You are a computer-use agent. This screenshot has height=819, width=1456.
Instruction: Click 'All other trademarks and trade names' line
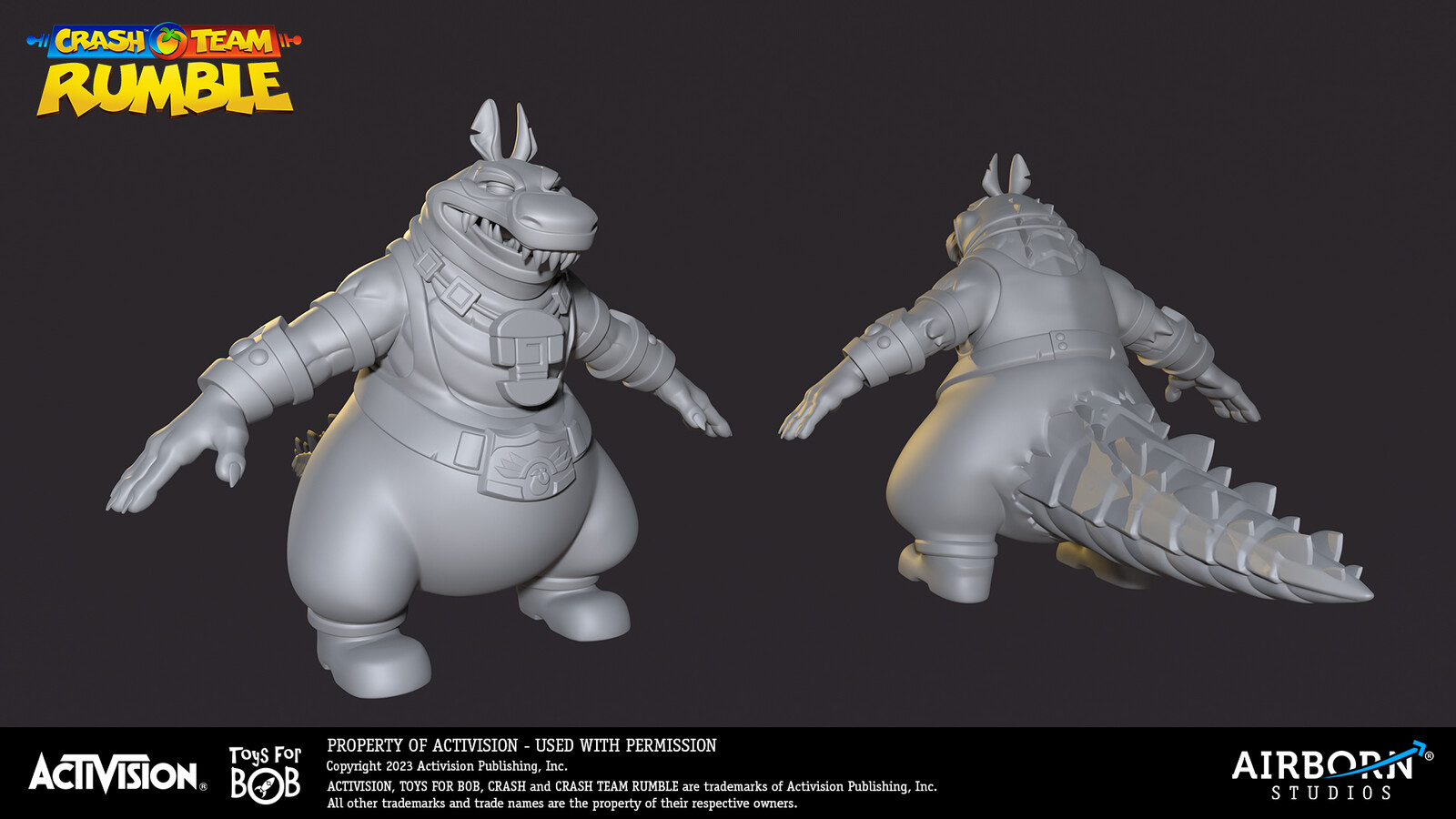561,804
